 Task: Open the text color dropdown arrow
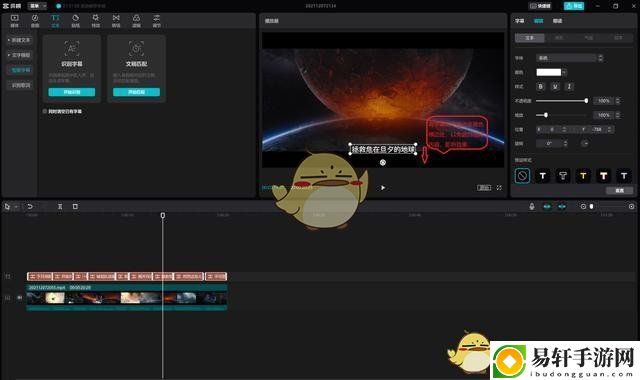click(564, 72)
